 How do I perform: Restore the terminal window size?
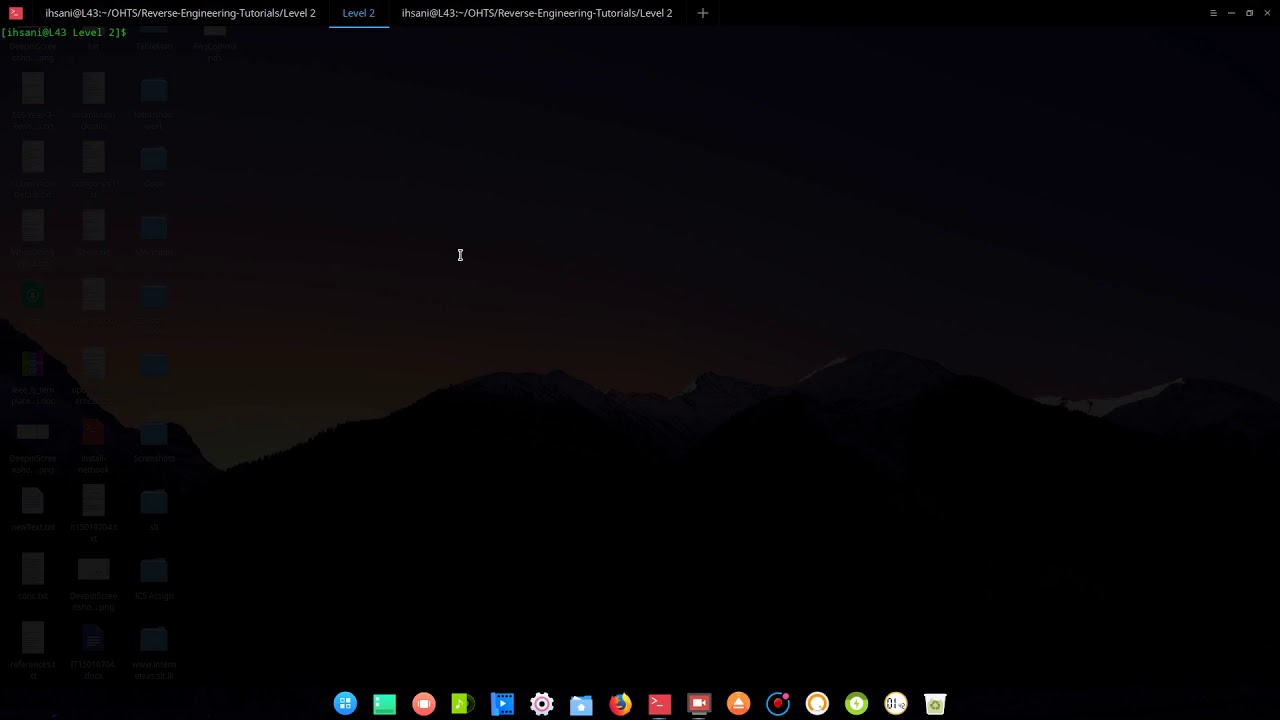[1249, 13]
